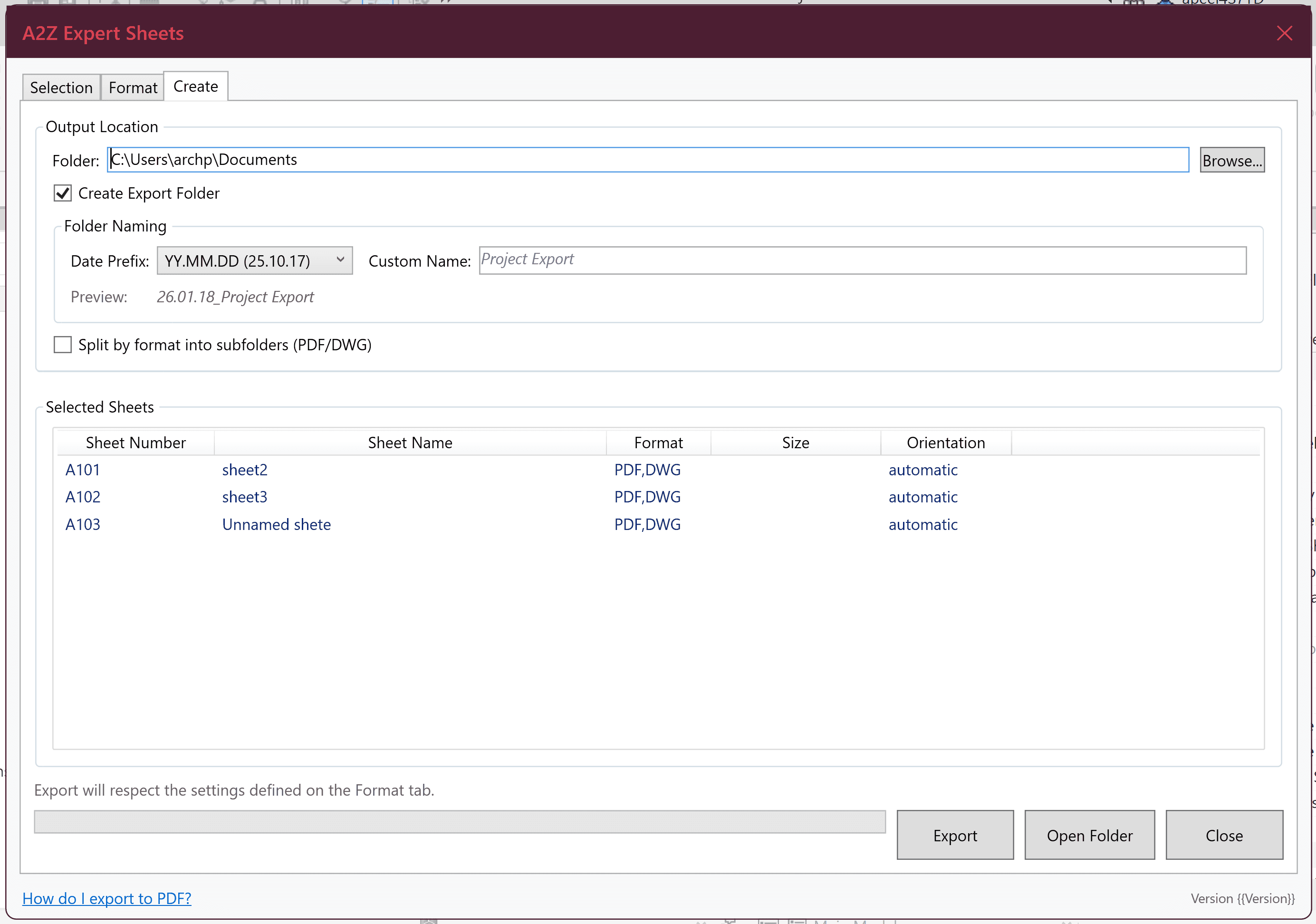1316x924 pixels.
Task: Click the Browse... button
Action: [1232, 161]
